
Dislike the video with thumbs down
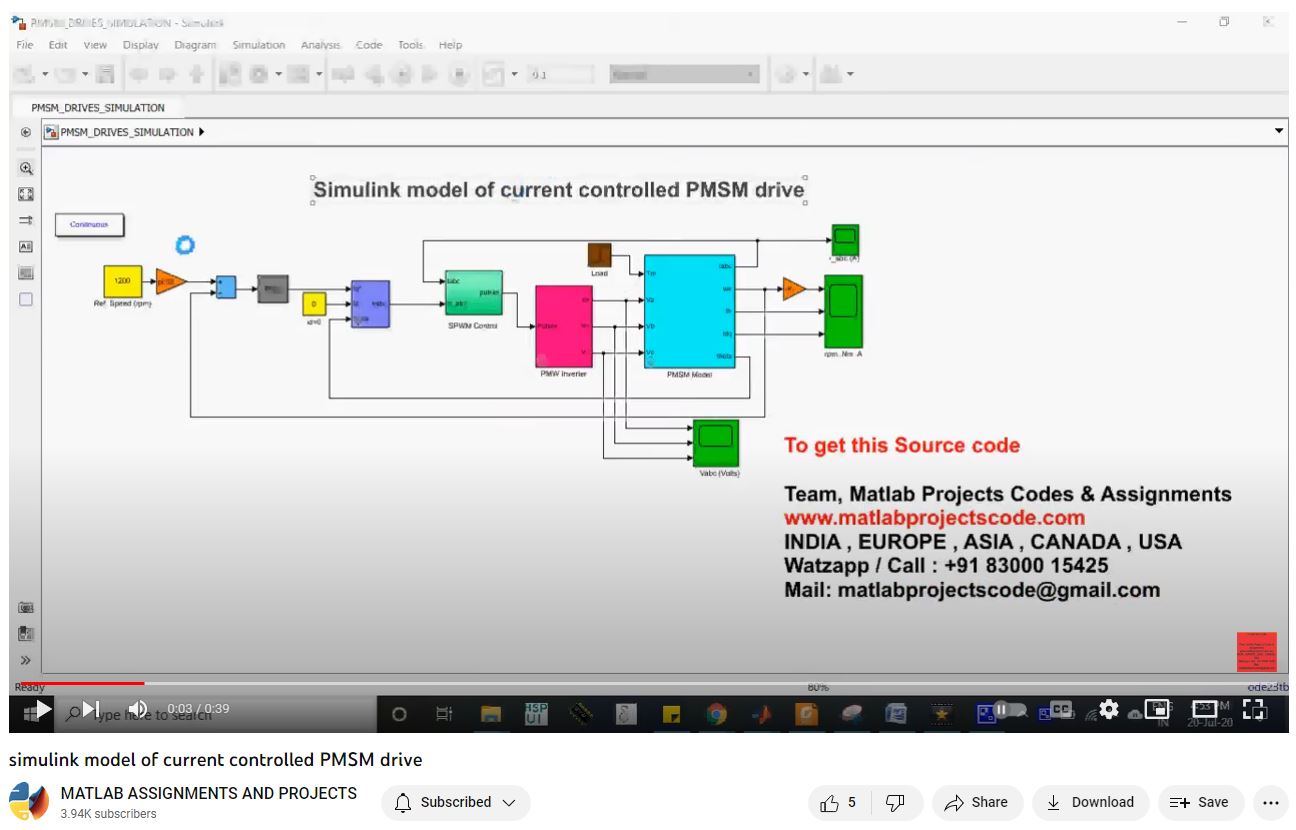[896, 802]
